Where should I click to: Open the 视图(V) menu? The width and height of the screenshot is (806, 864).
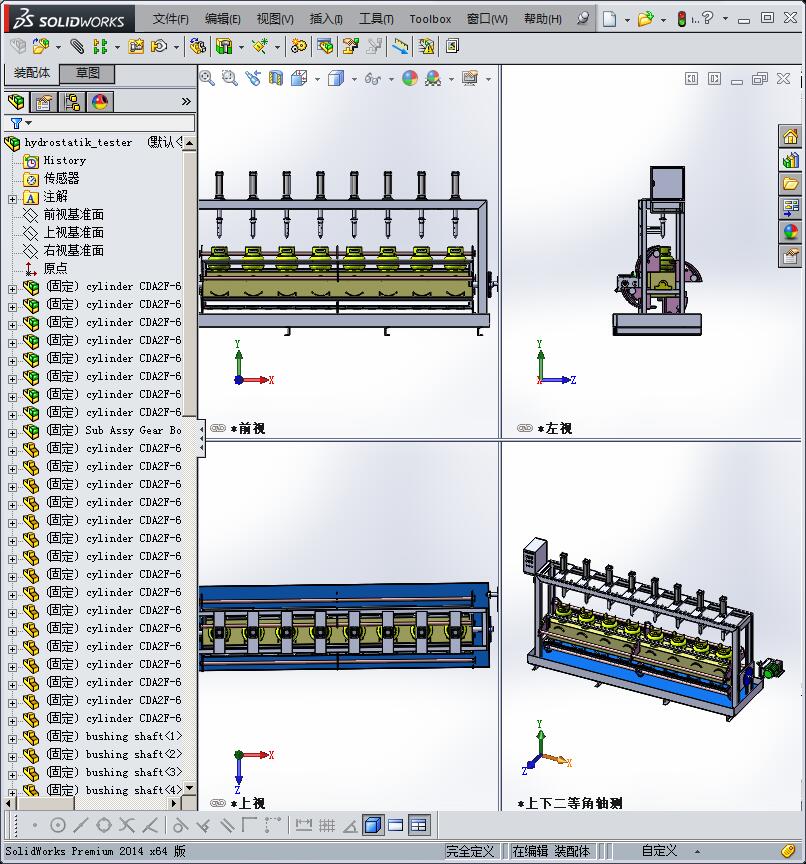275,19
